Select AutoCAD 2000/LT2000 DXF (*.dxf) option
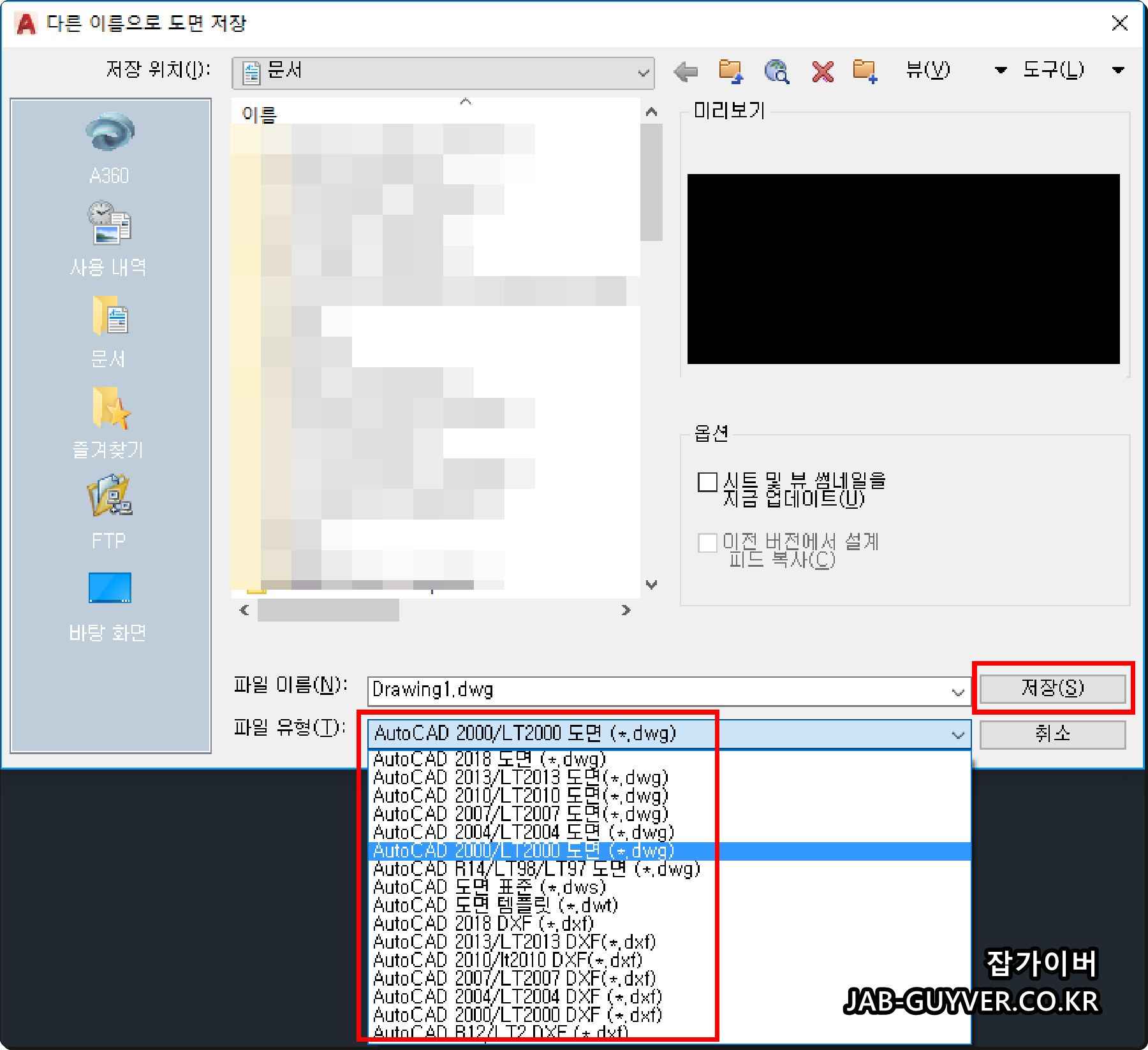1148x1050 pixels. point(669,1015)
